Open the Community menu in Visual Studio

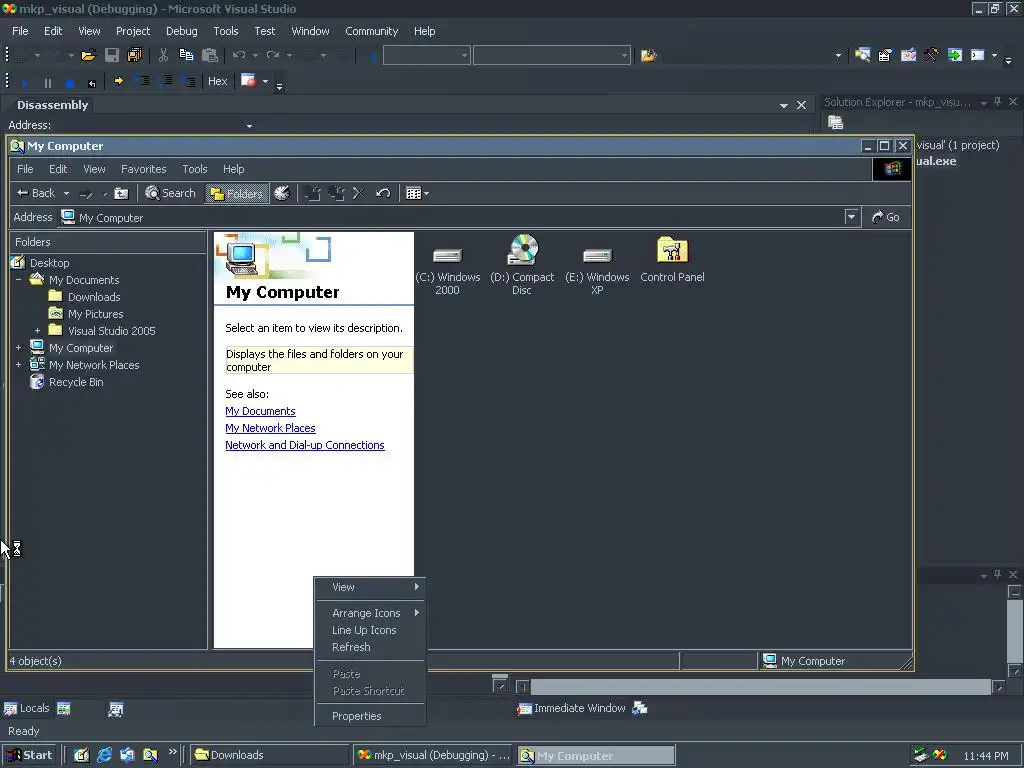372,31
